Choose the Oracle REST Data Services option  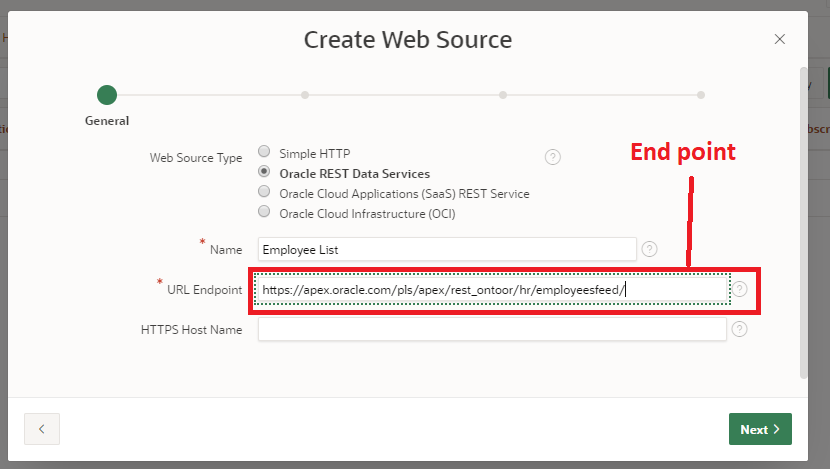[264, 172]
